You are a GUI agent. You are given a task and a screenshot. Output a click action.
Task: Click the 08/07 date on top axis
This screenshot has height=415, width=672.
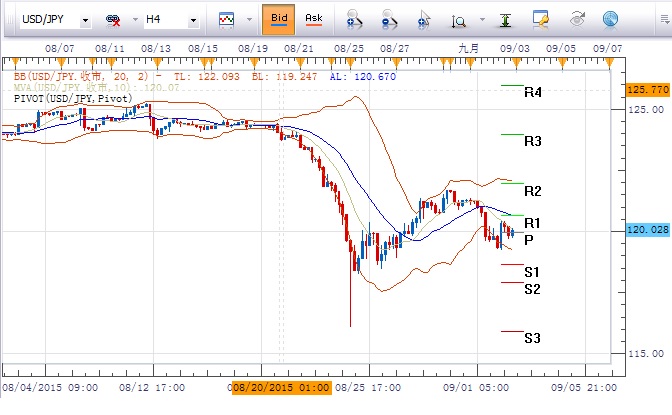point(60,48)
